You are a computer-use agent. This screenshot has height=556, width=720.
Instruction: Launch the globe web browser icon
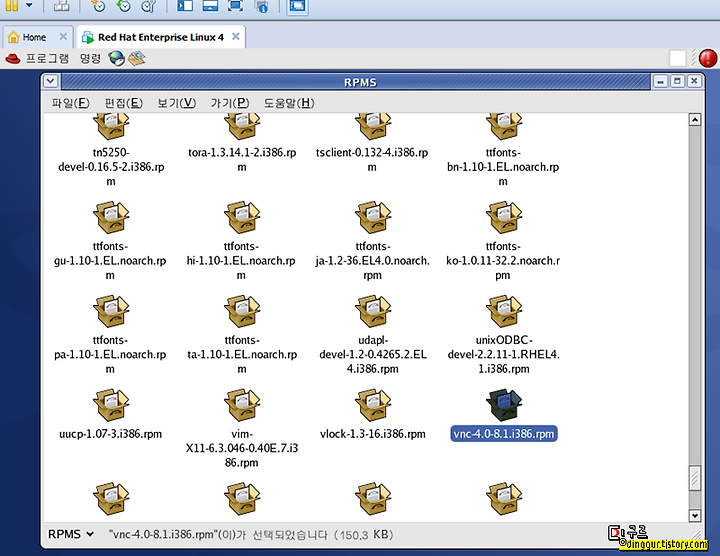pyautogui.click(x=117, y=58)
